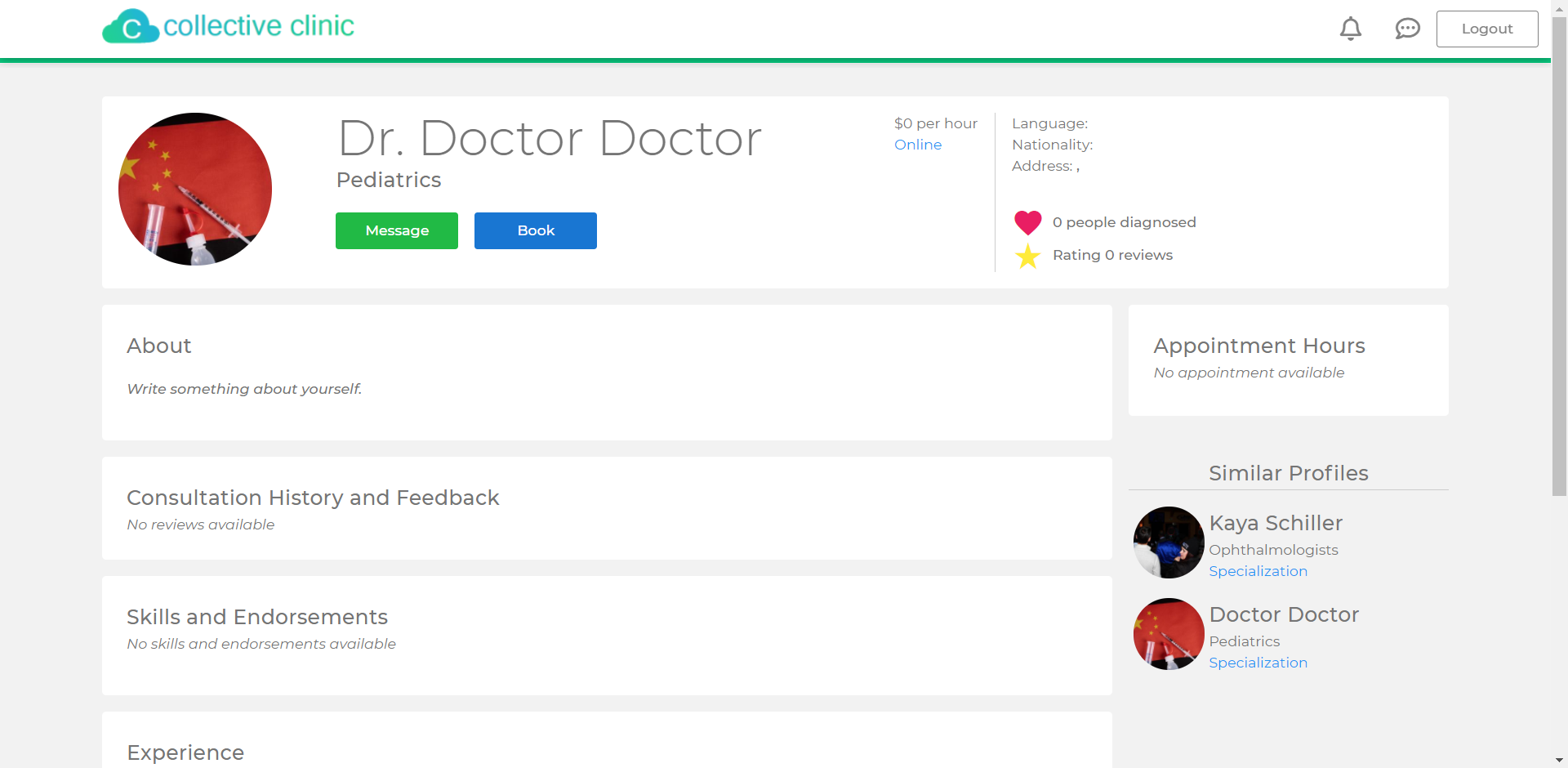
Task: Click the pink heart diagnosed icon
Action: pos(1028,222)
